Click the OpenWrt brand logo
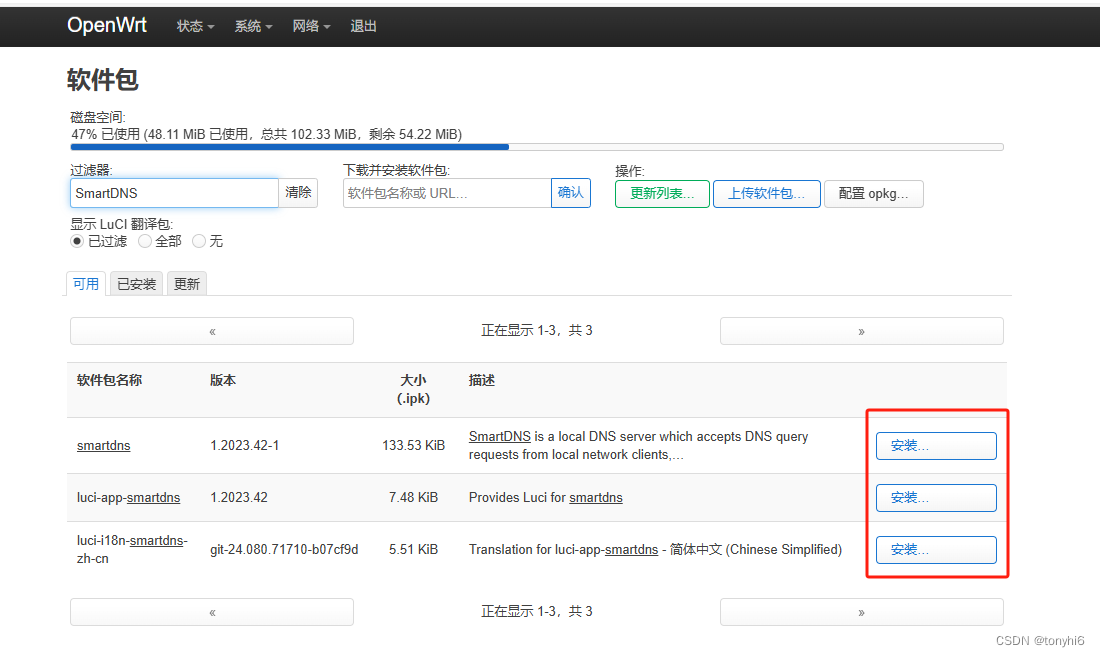The width and height of the screenshot is (1100, 657). (x=107, y=25)
